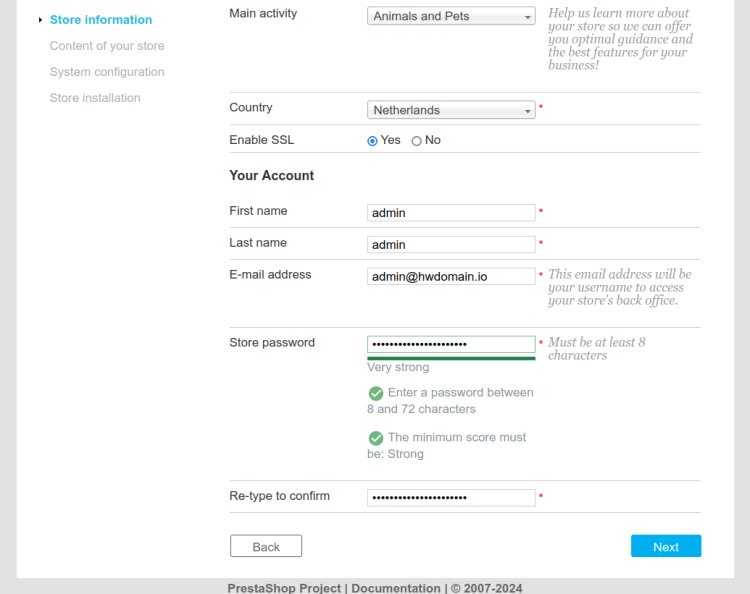Select Store installation in the sidebar
The image size is (750, 594).
(95, 98)
